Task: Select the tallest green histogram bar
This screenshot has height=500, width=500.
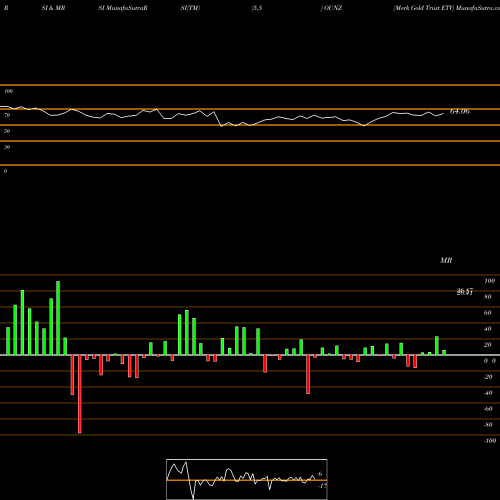Action: tap(58, 318)
